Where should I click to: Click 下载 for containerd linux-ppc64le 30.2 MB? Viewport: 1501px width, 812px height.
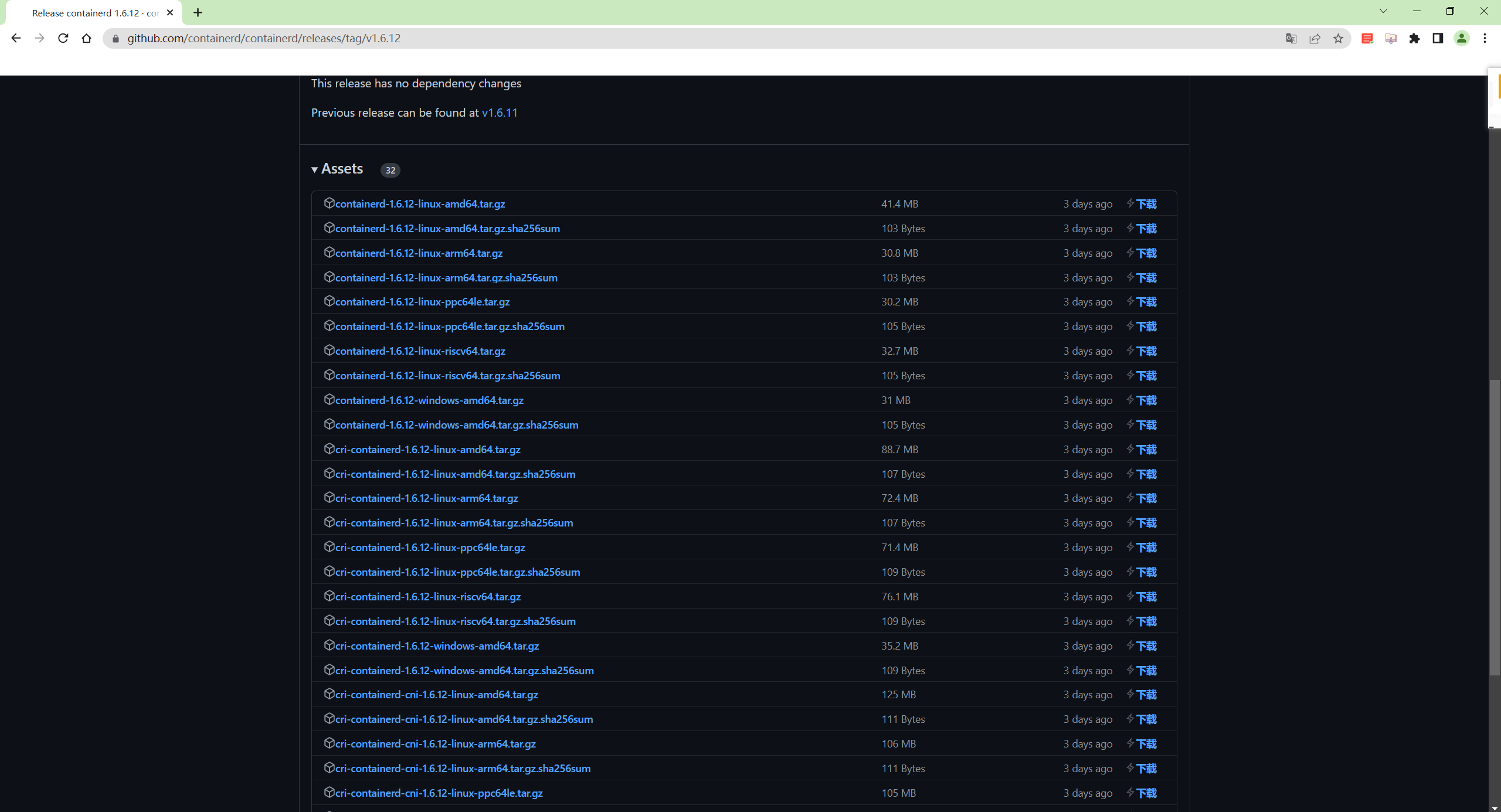[x=1146, y=302]
